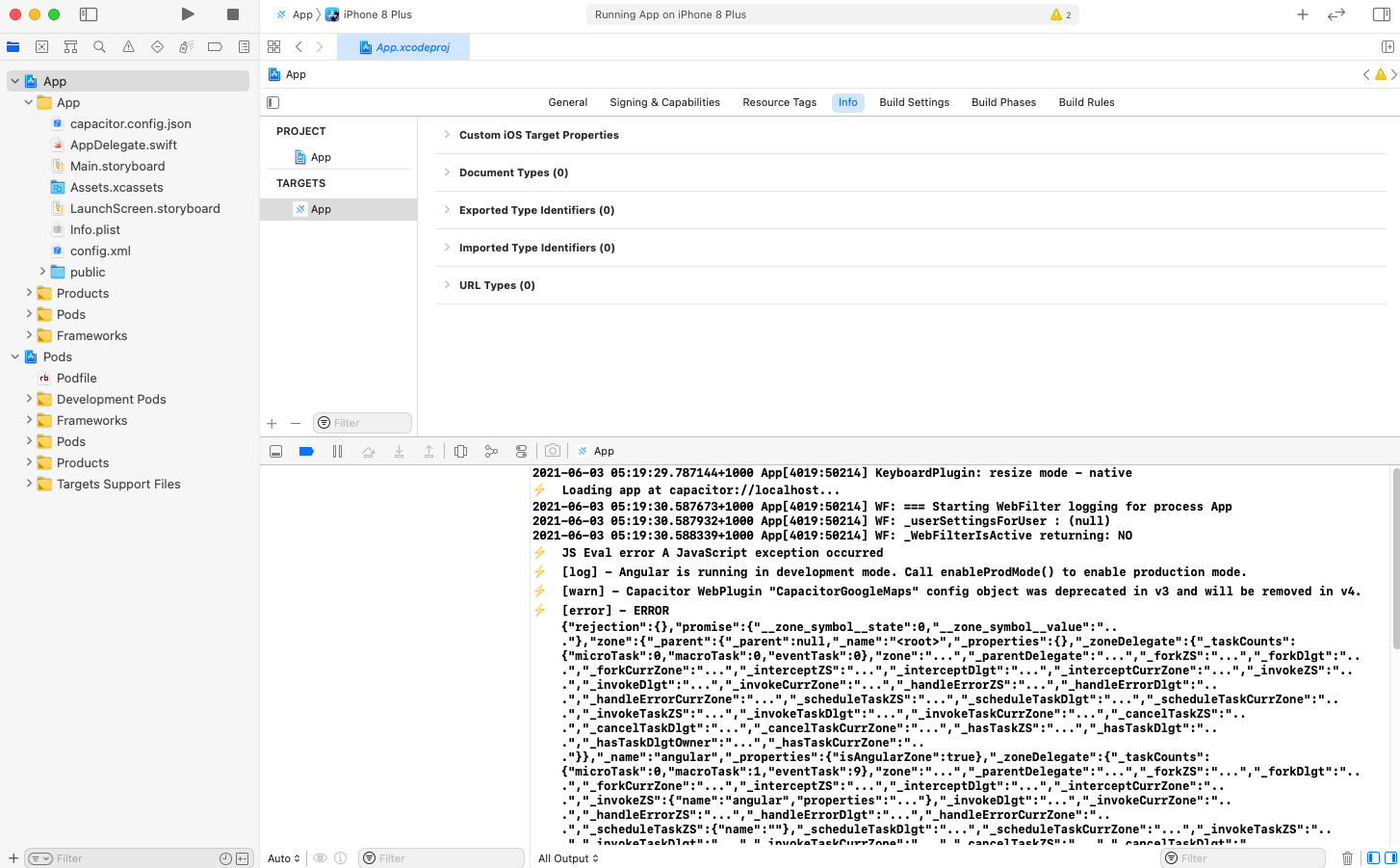
Task: Switch to Build Phases tab
Action: [x=1003, y=102]
